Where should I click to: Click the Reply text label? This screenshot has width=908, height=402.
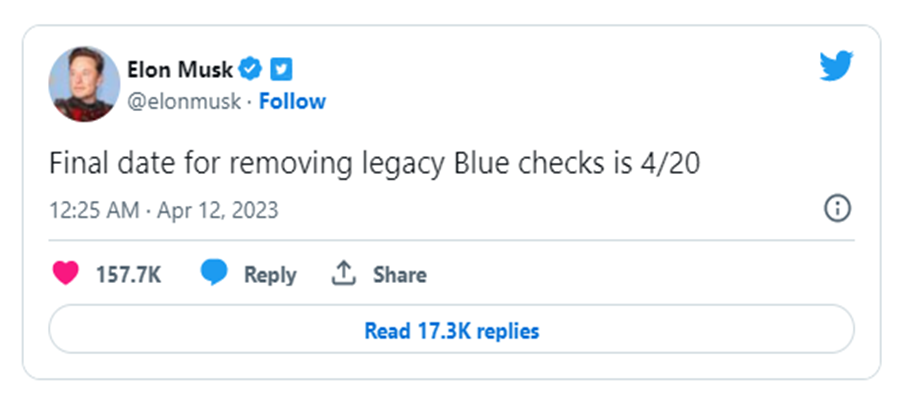pos(270,275)
